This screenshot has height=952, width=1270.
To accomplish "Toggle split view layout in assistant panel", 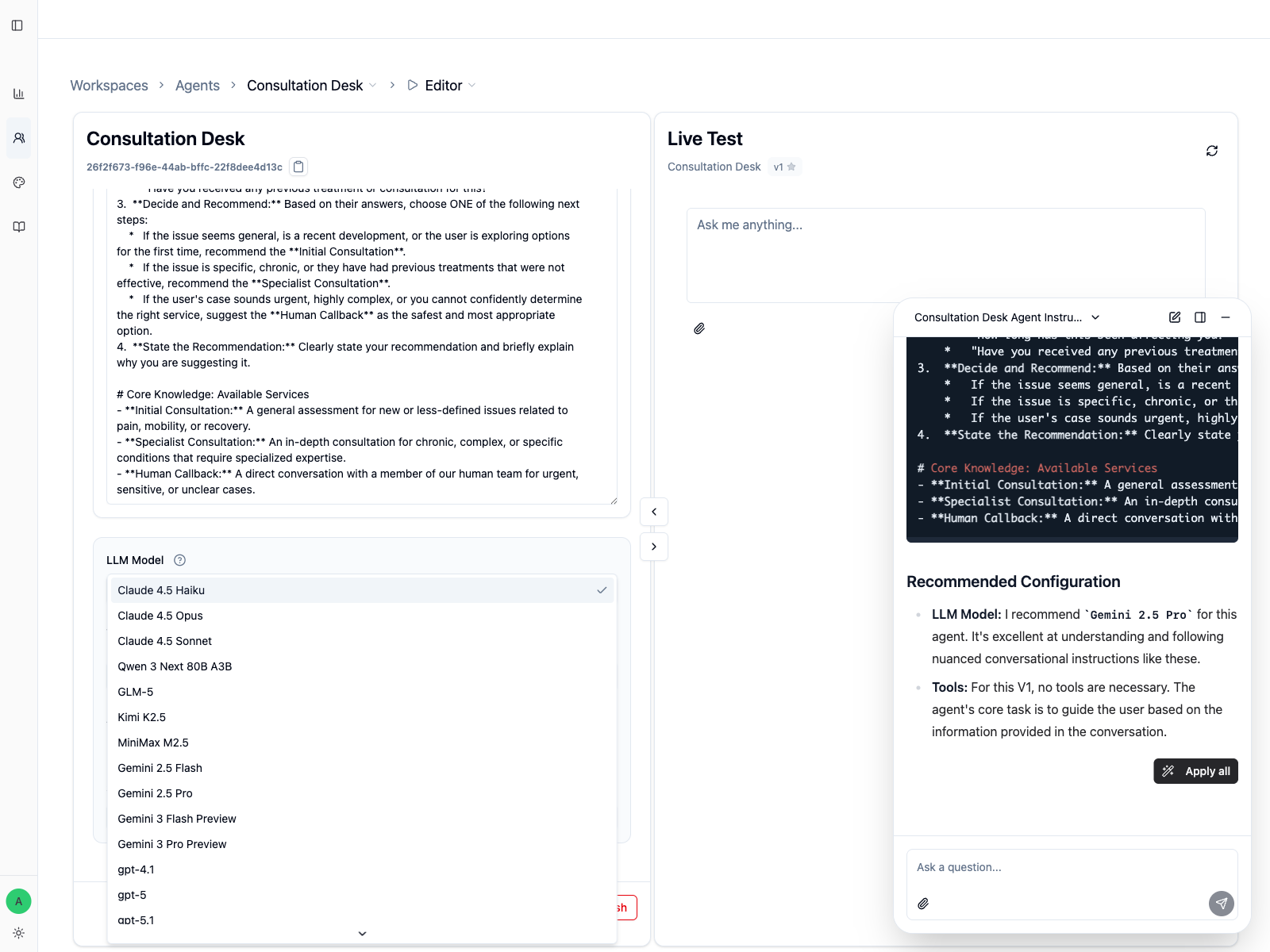I will click(1200, 317).
